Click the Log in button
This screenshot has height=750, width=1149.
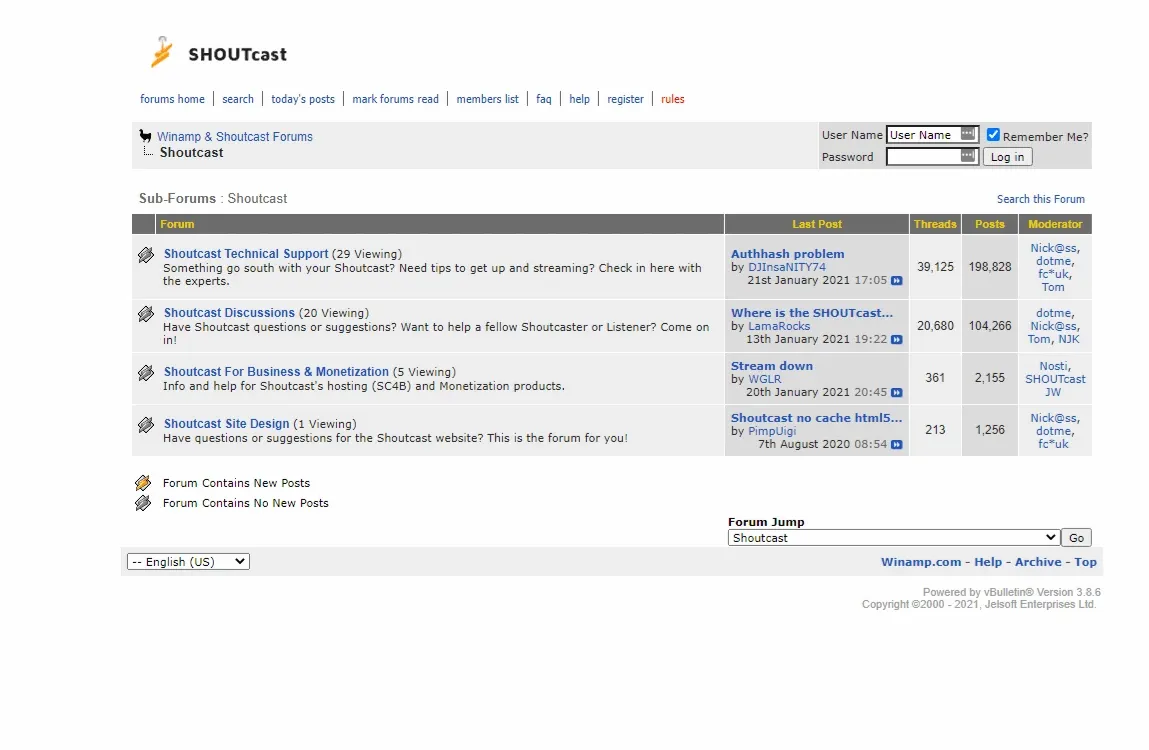coord(1007,156)
